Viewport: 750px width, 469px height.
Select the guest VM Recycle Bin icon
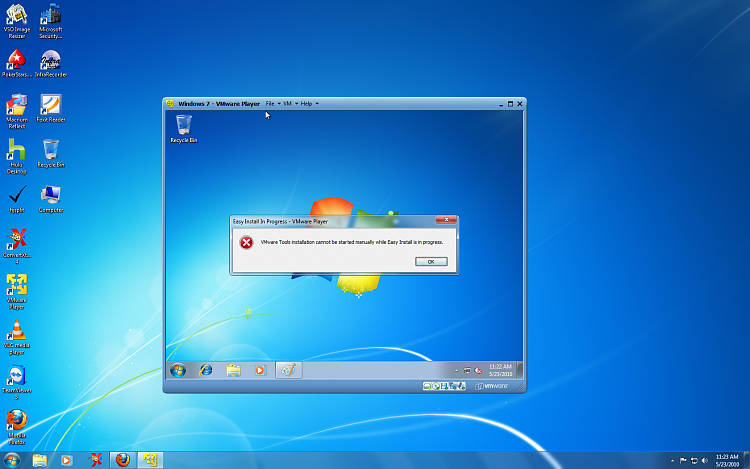pyautogui.click(x=184, y=129)
